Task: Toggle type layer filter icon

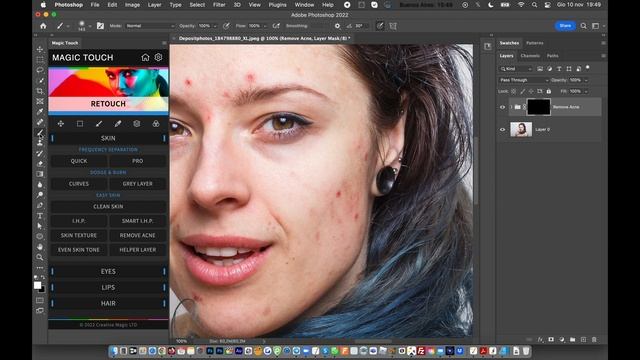Action: point(559,69)
